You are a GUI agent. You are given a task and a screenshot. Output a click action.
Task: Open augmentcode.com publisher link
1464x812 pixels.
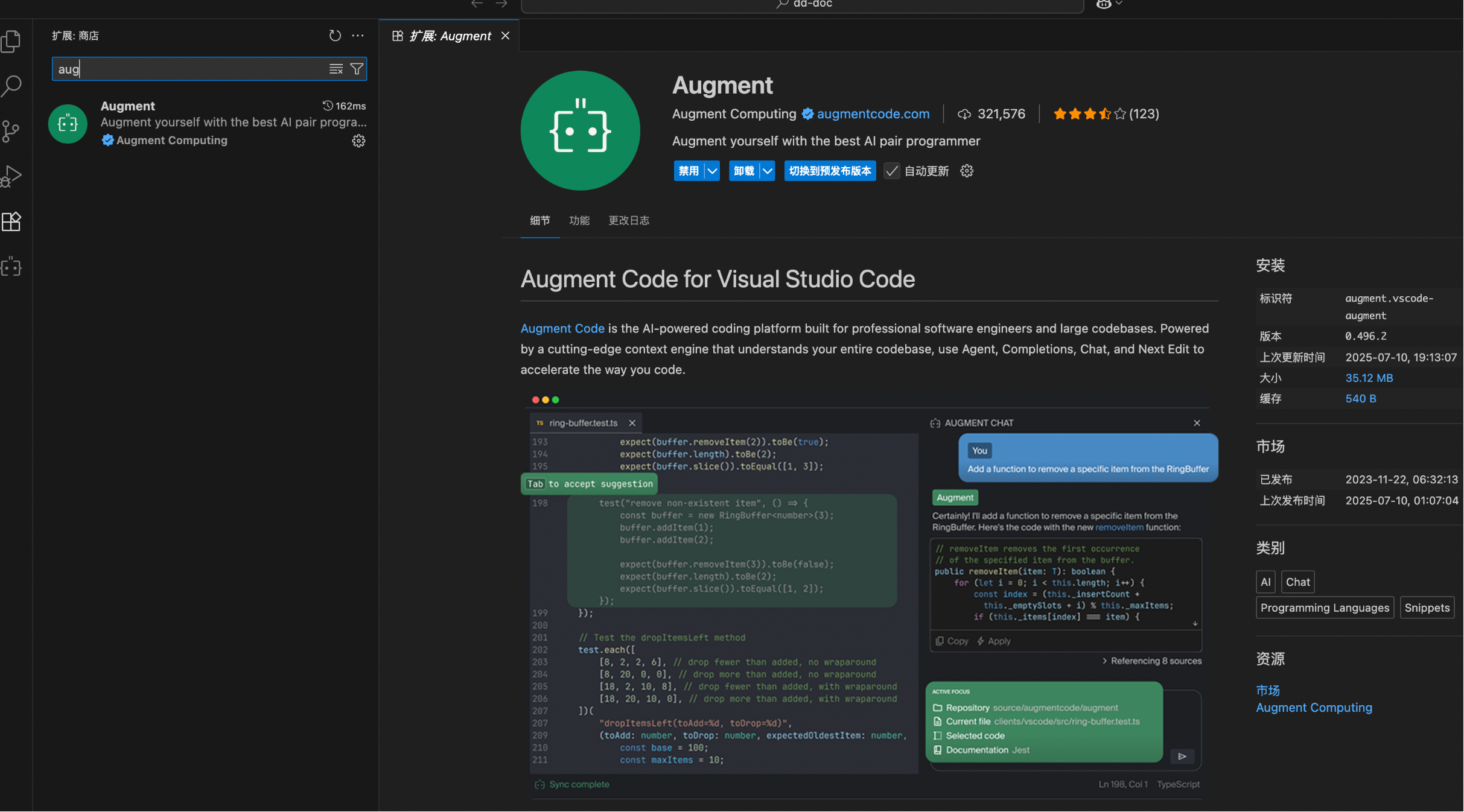pos(873,114)
